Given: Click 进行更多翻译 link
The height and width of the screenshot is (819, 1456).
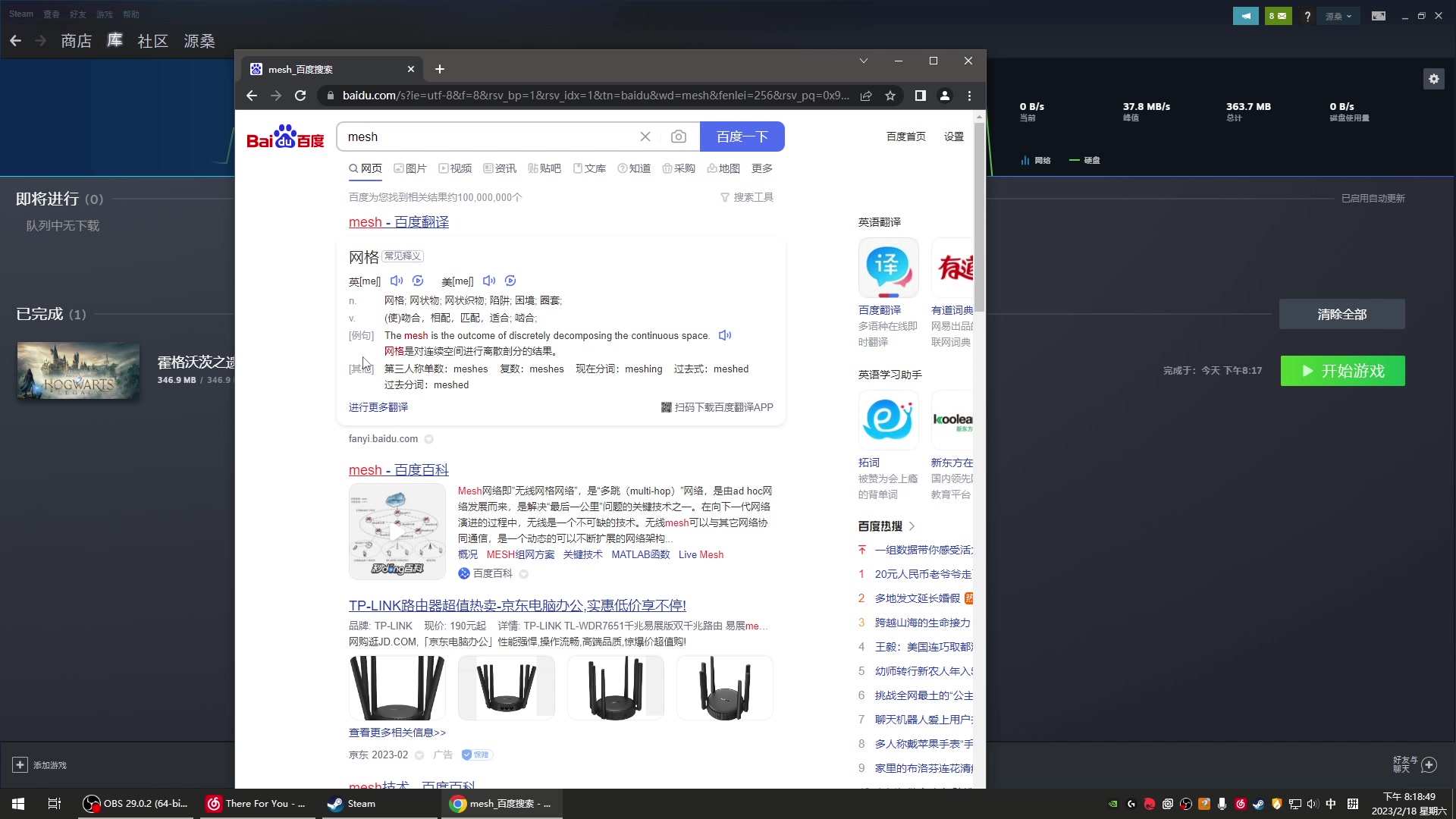Looking at the screenshot, I should click(x=378, y=407).
